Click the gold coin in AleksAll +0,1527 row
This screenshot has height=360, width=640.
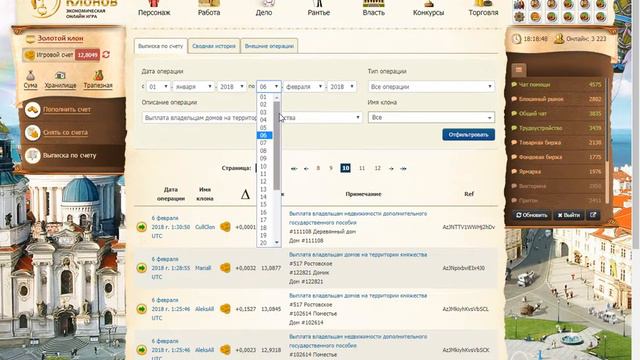pyautogui.click(x=225, y=309)
